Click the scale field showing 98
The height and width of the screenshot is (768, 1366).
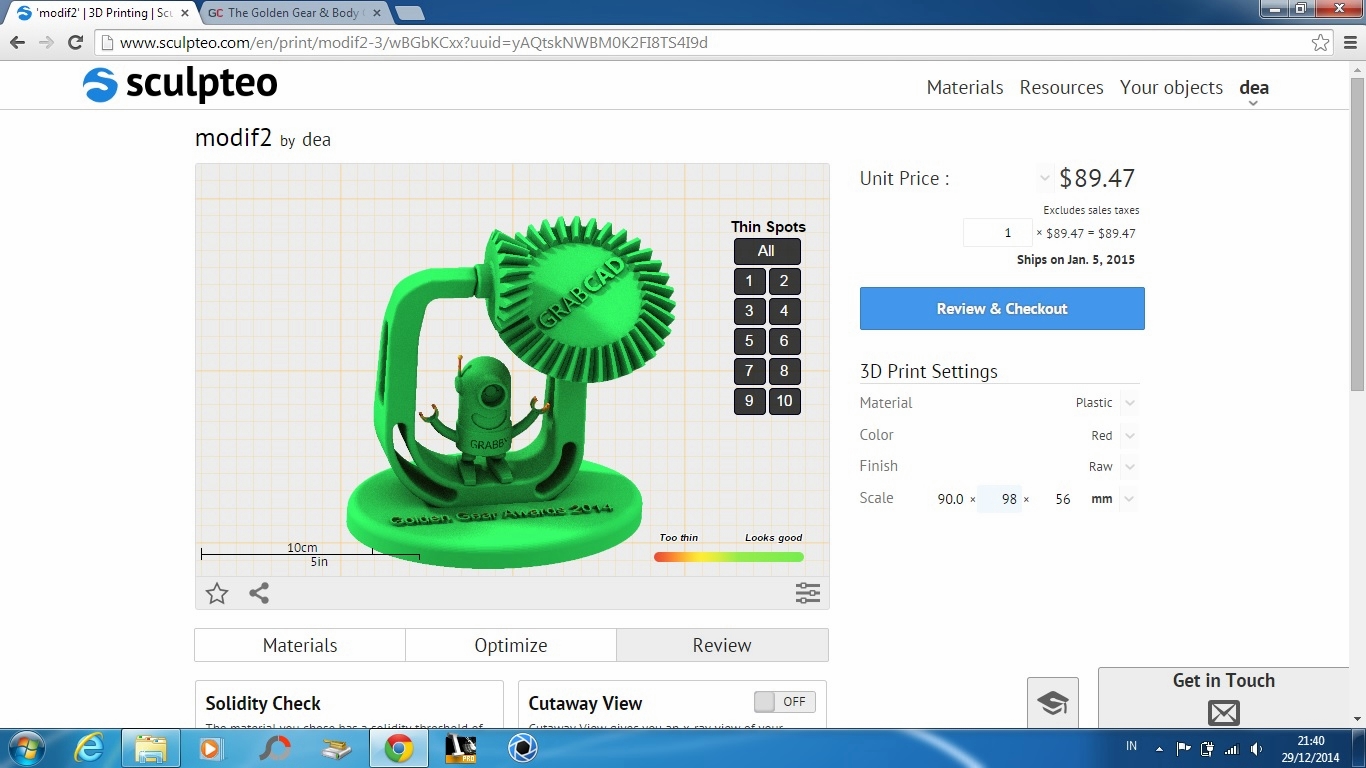click(1000, 499)
